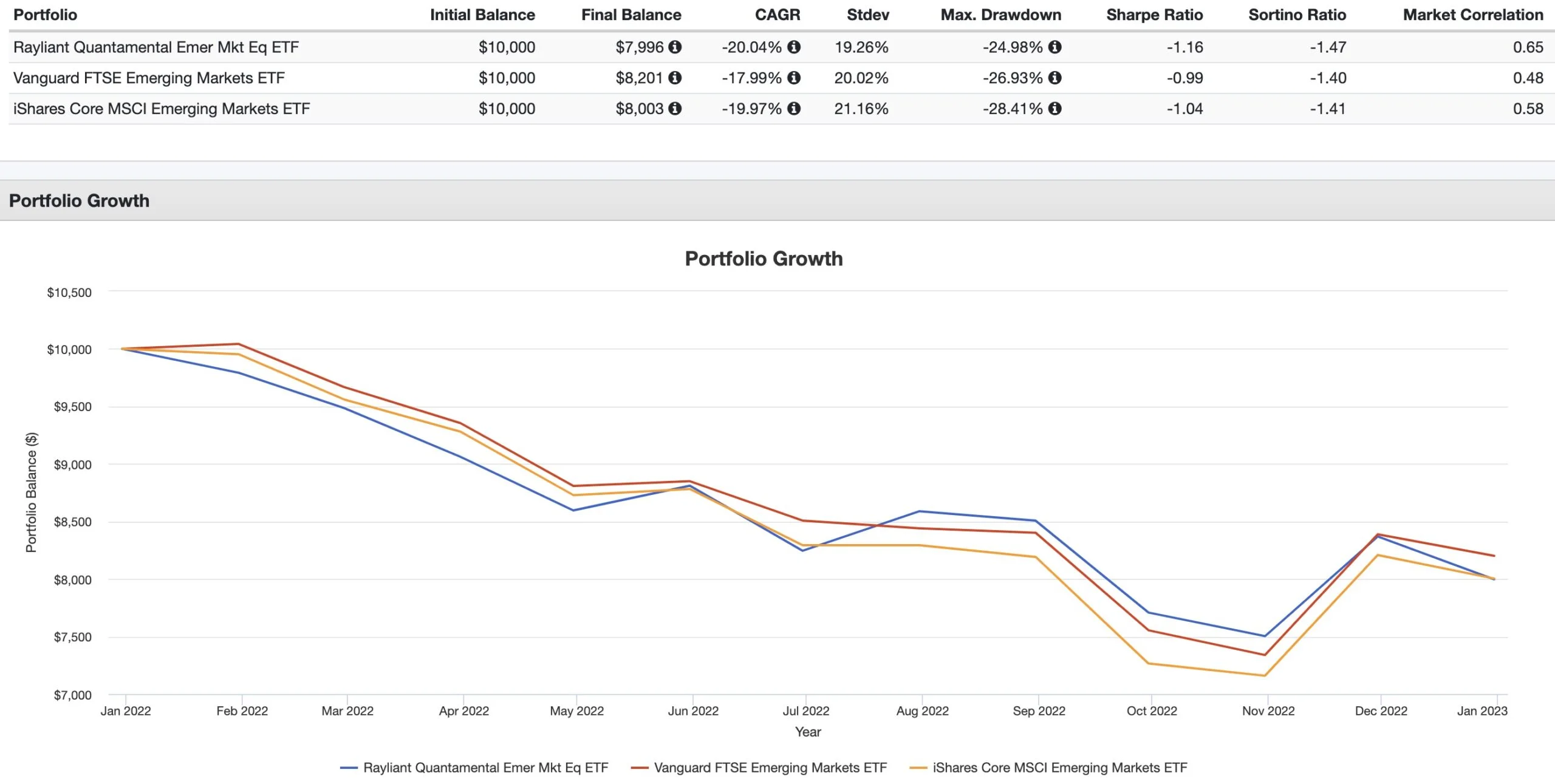Select Rayliant Quantamental Emer Mkt Eq ETF row name
Image resolution: width=1555 pixels, height=784 pixels.
[156, 47]
